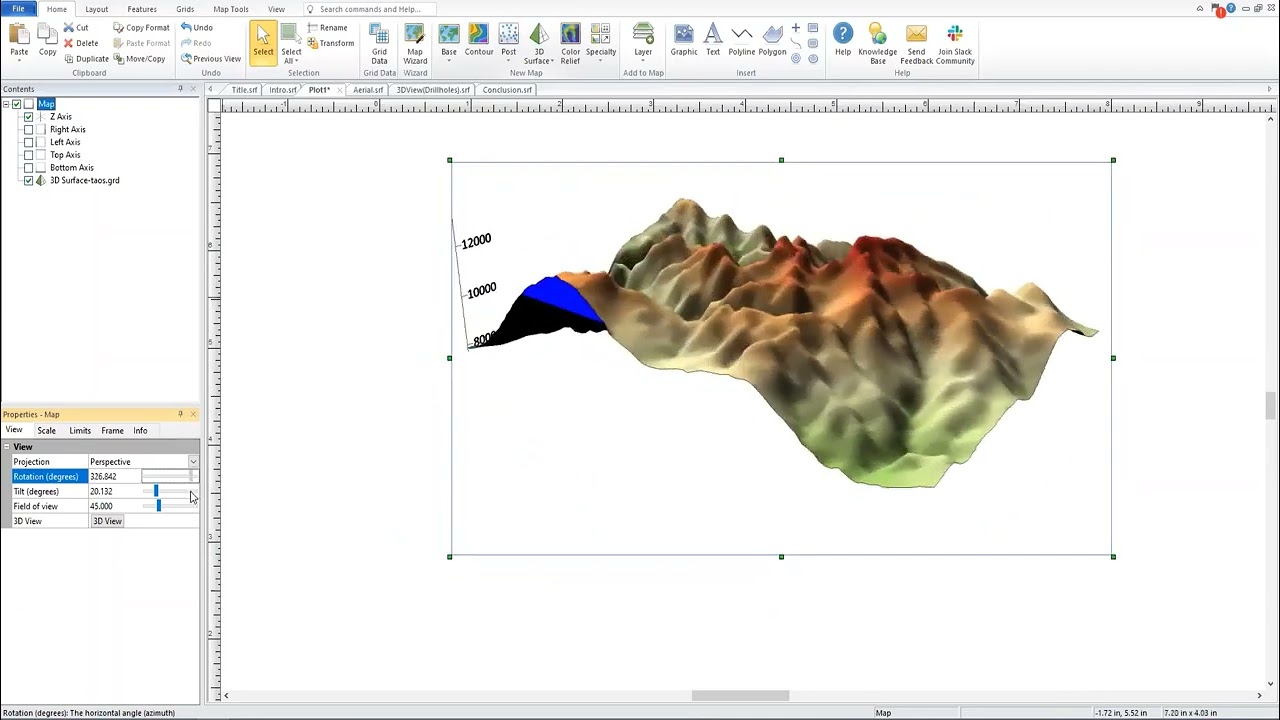Activate the Select arrow tool

263,43
